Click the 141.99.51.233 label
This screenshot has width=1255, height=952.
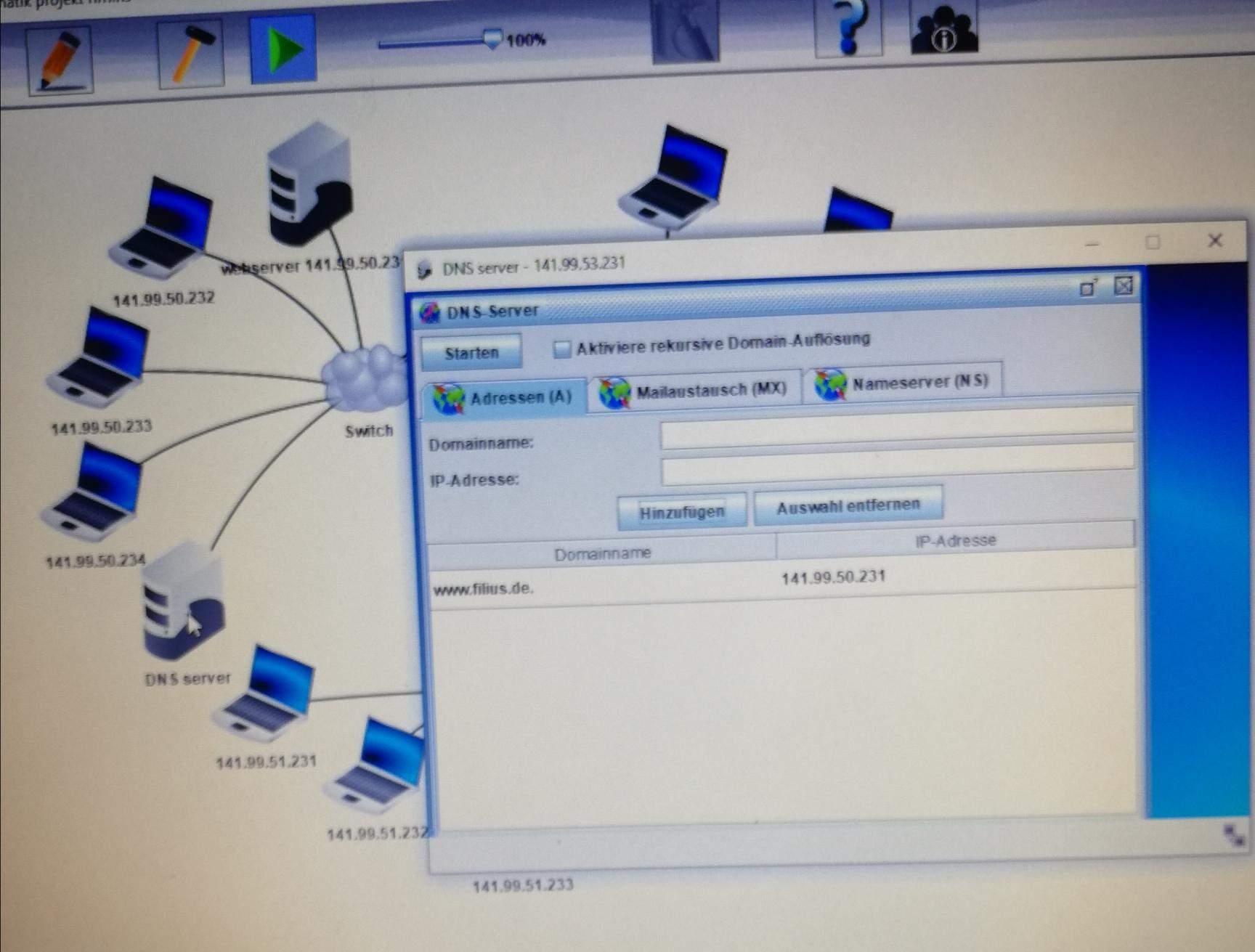[x=523, y=885]
